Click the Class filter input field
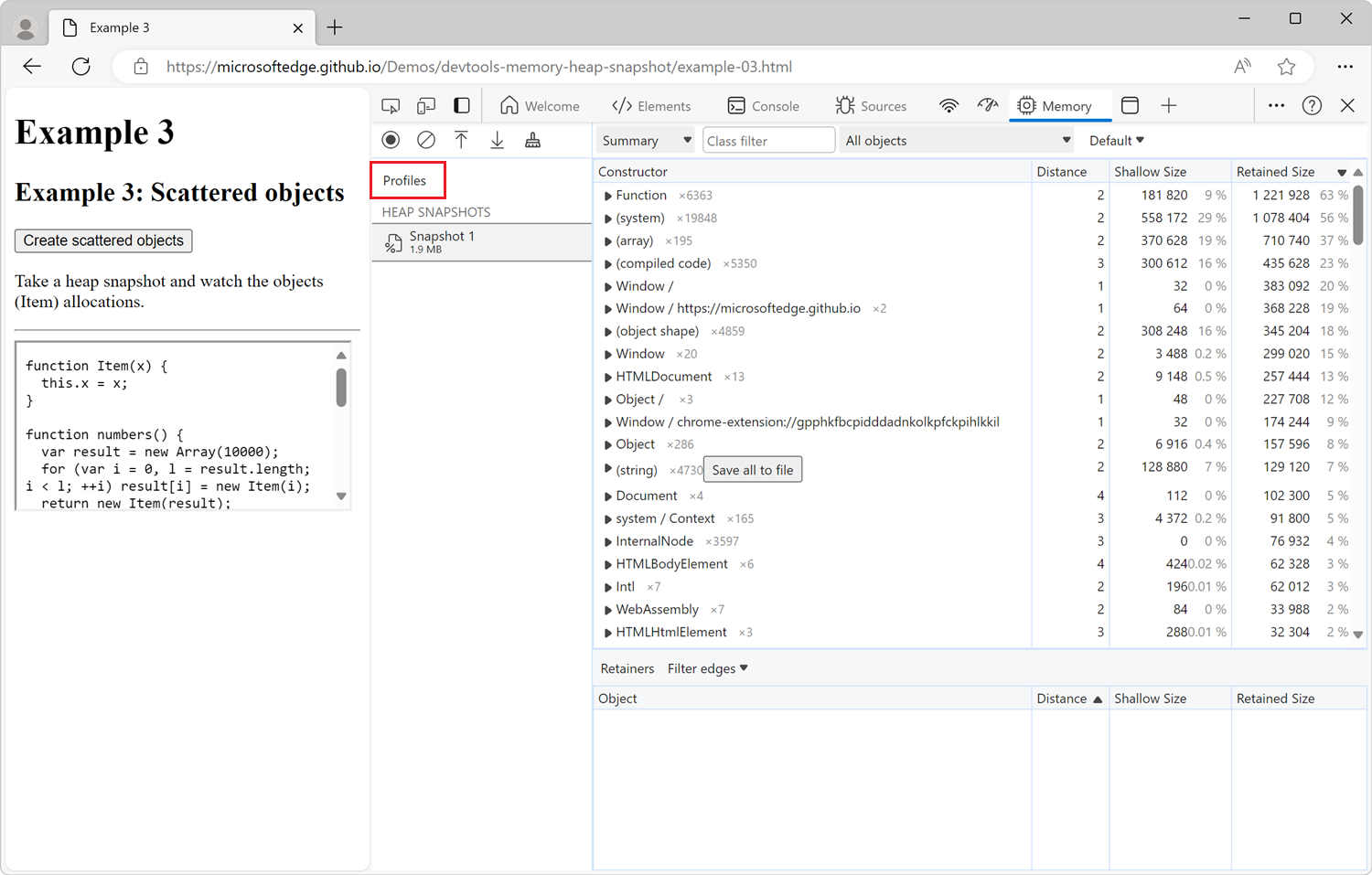Viewport: 1372px width, 875px height. [768, 141]
